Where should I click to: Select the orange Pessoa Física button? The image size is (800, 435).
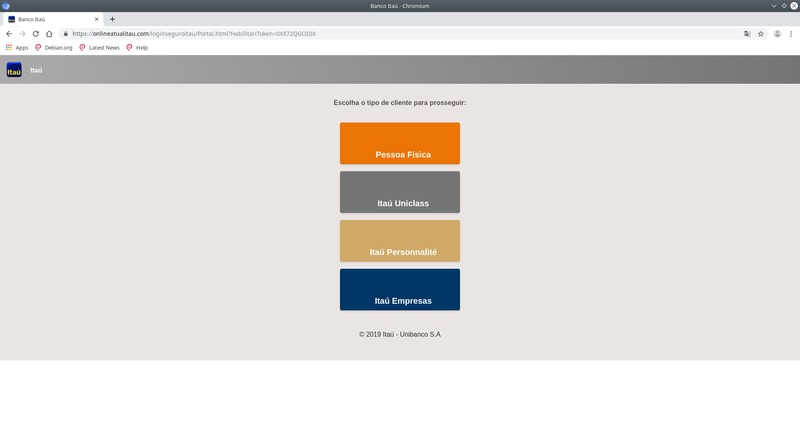400,143
